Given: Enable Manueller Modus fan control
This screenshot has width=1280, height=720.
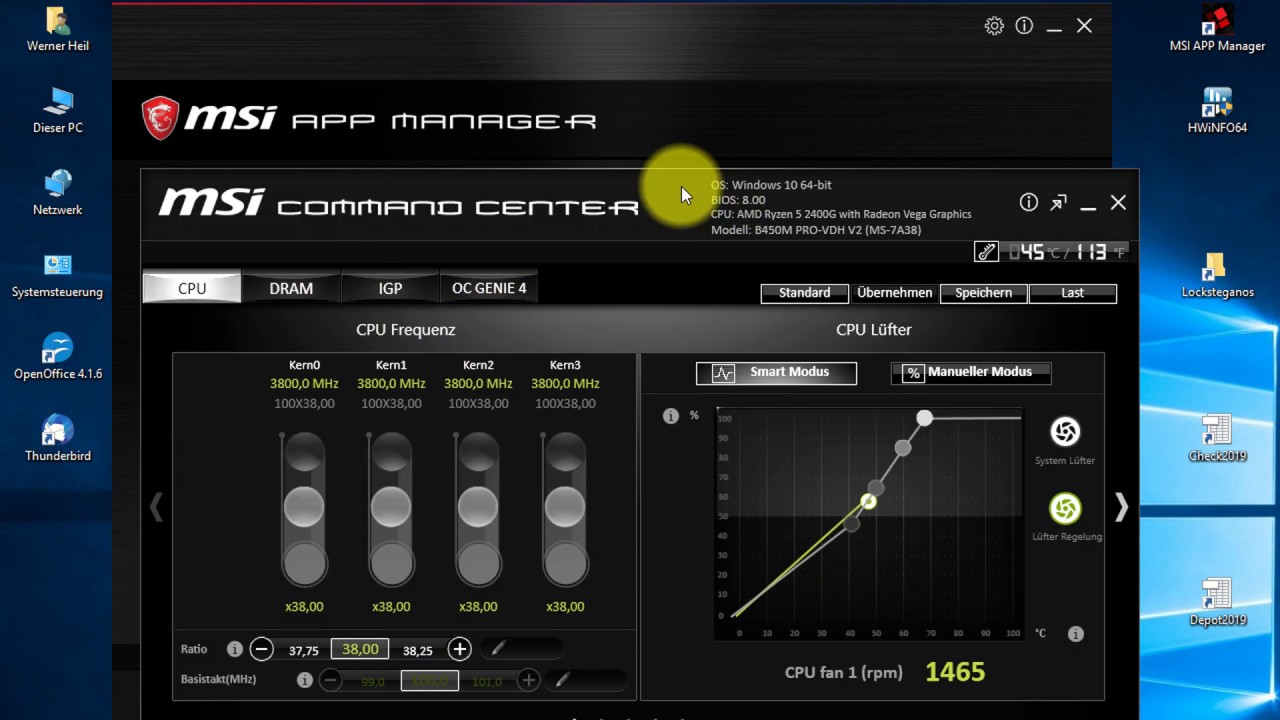Looking at the screenshot, I should [x=970, y=373].
